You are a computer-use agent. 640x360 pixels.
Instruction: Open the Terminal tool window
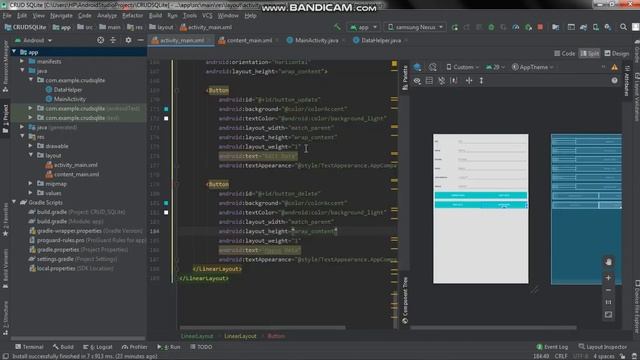click(x=29, y=347)
